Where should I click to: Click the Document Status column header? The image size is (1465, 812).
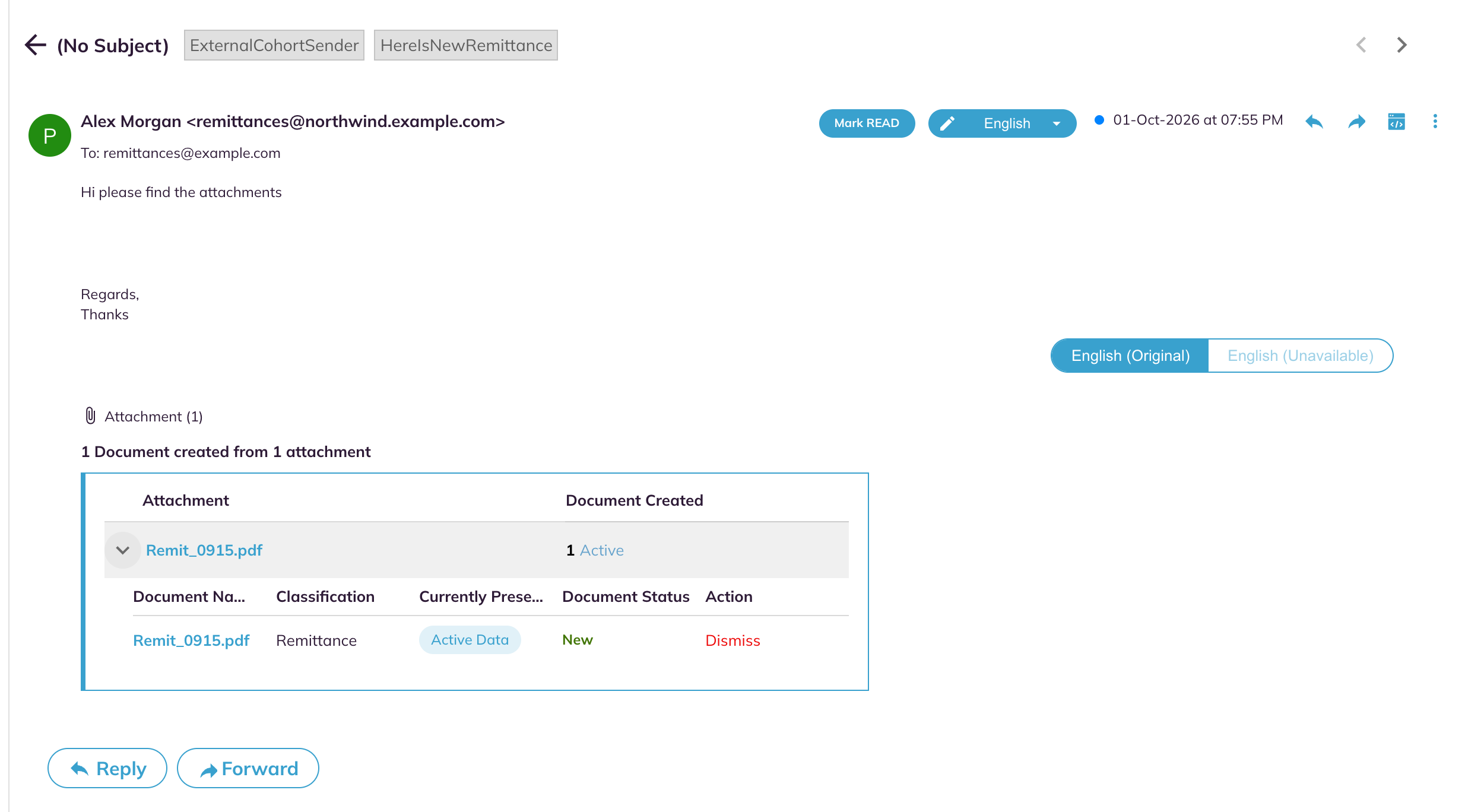pos(626,597)
